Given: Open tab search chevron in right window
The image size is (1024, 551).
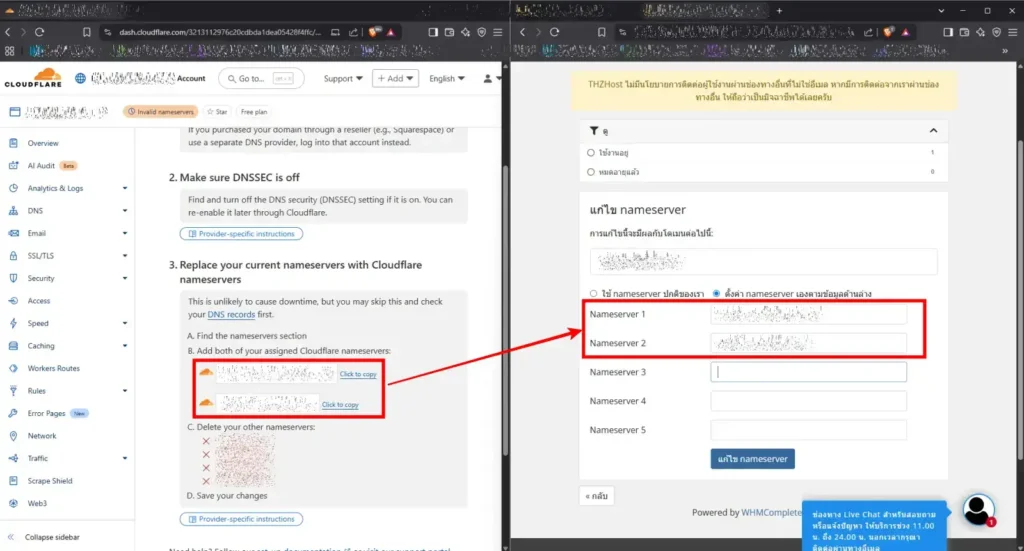Looking at the screenshot, I should click(941, 10).
